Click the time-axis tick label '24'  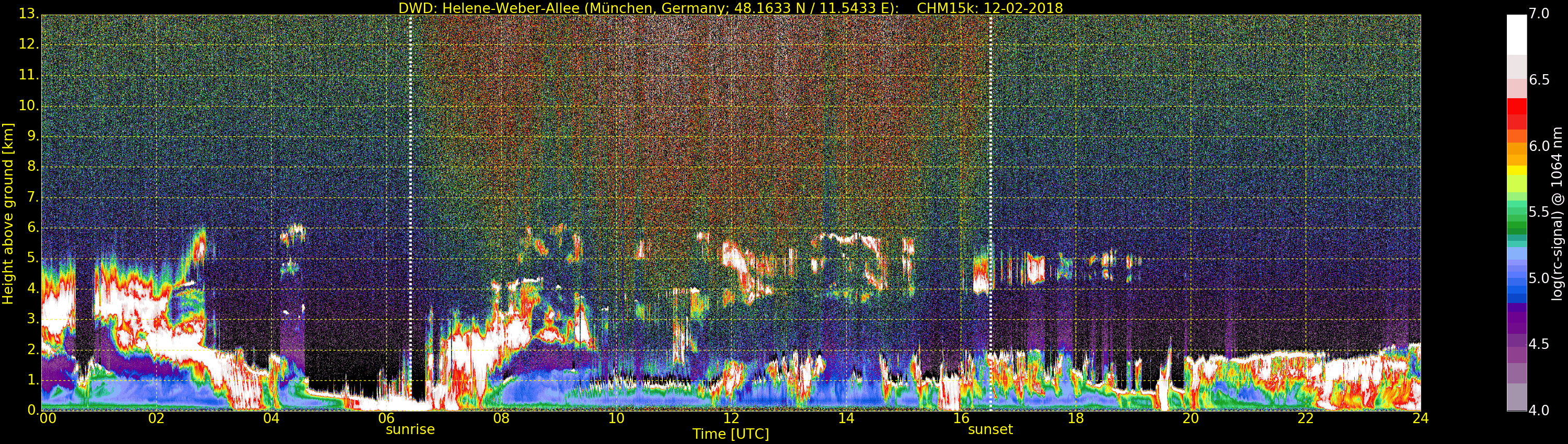pyautogui.click(x=1421, y=418)
